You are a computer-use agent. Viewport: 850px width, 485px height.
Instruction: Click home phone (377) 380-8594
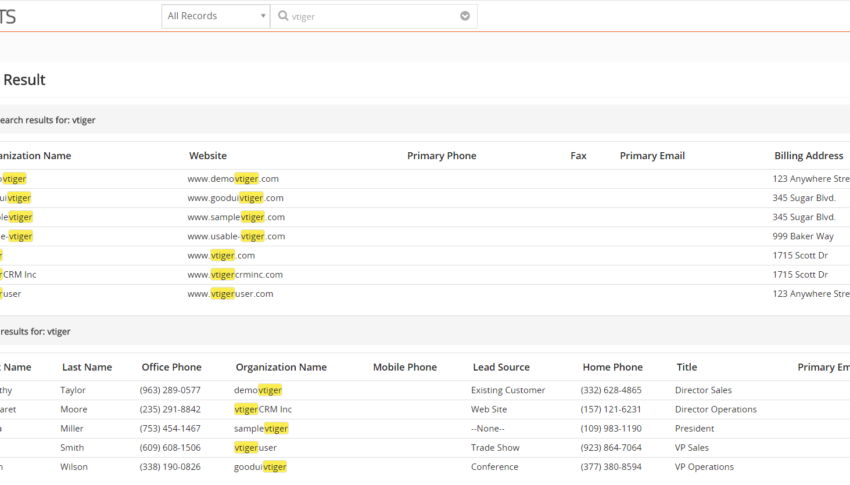(611, 467)
